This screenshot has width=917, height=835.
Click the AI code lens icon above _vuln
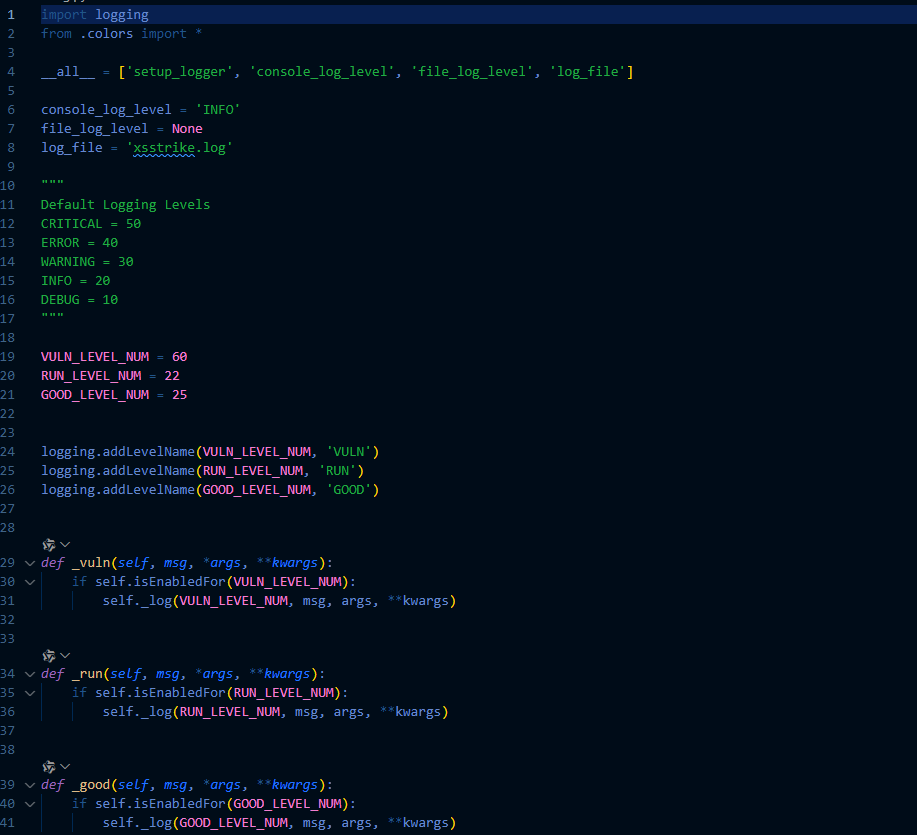(x=48, y=545)
